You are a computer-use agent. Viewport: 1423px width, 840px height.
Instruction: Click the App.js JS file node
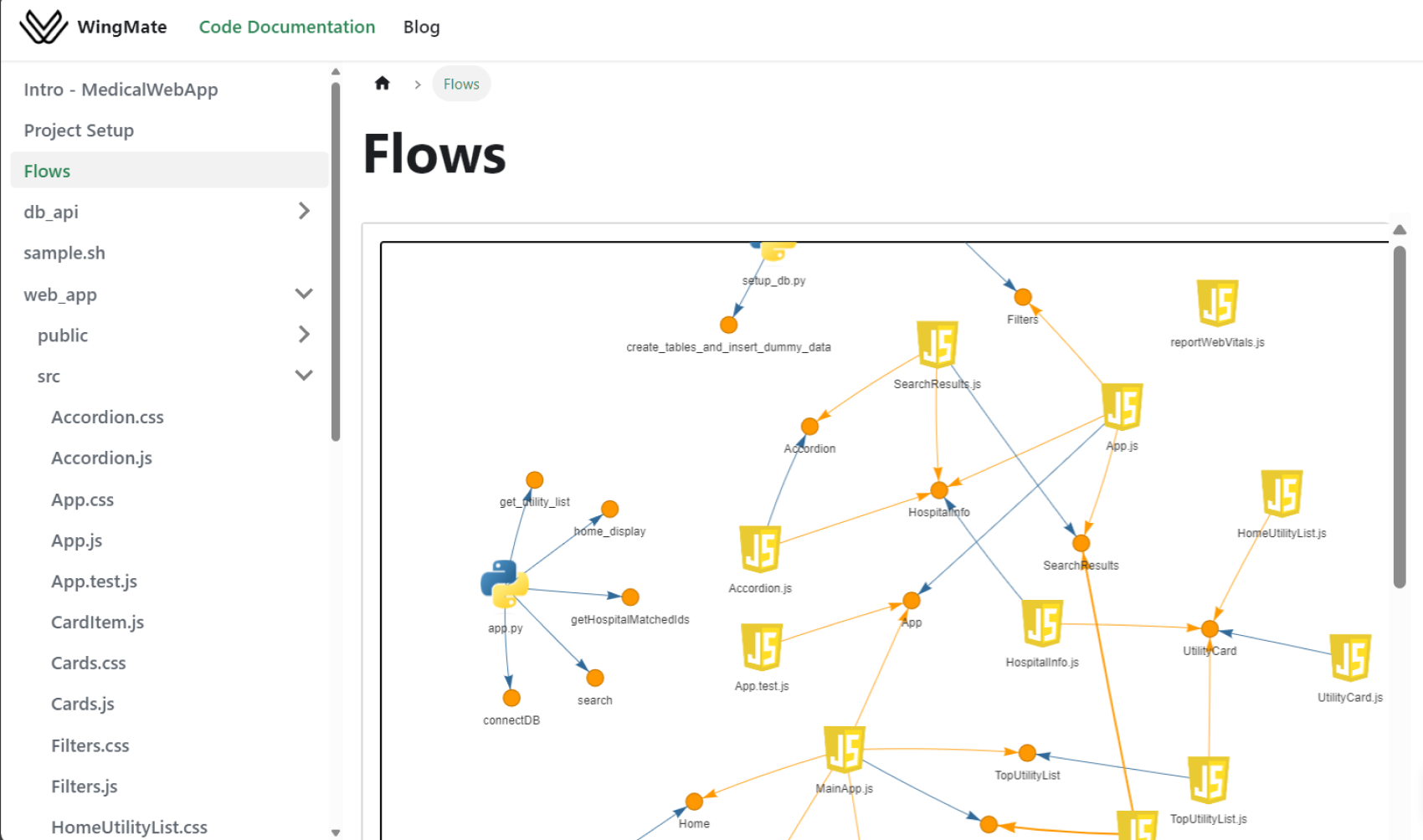(1122, 407)
